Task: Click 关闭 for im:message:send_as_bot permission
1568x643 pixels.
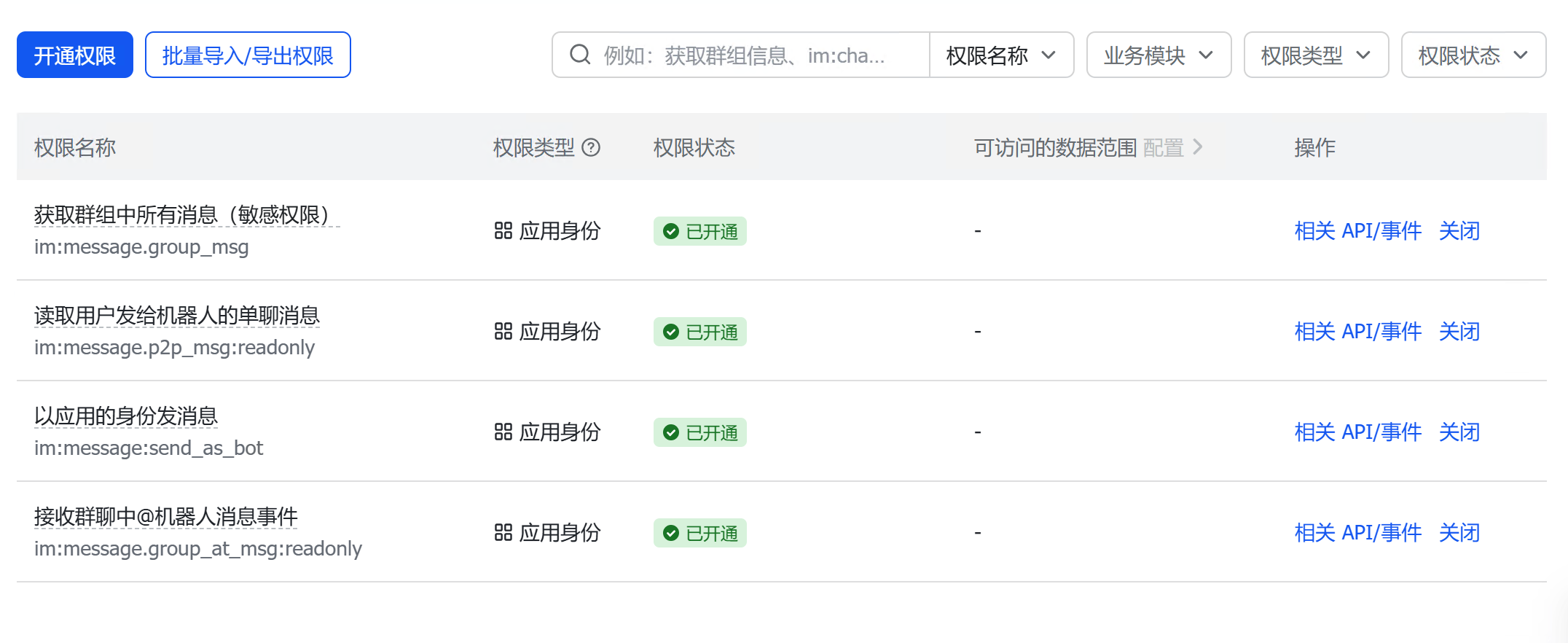Action: click(1459, 432)
